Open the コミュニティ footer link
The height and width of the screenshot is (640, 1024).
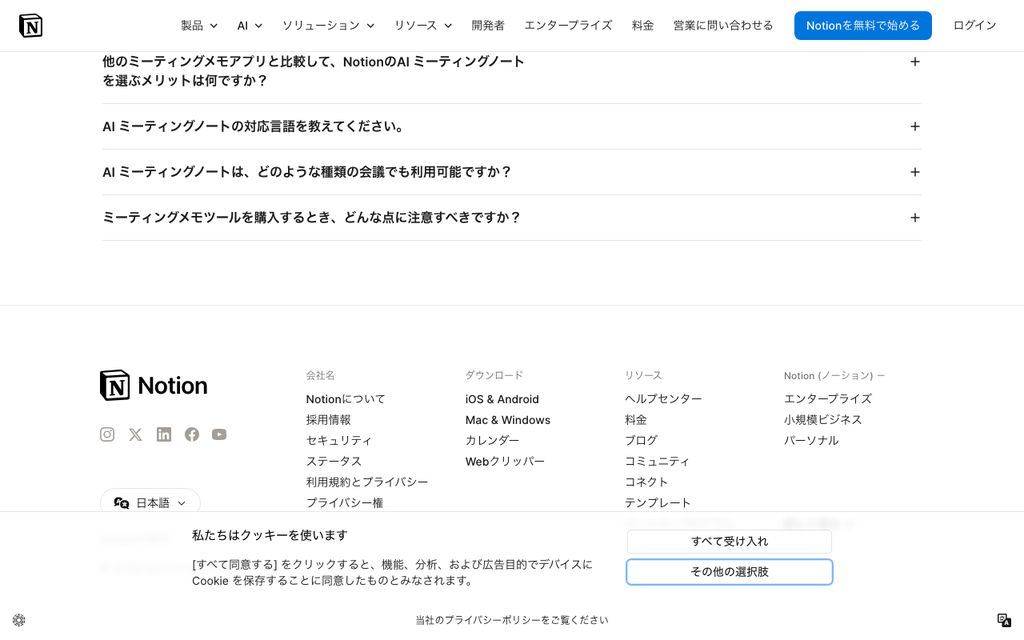(657, 461)
